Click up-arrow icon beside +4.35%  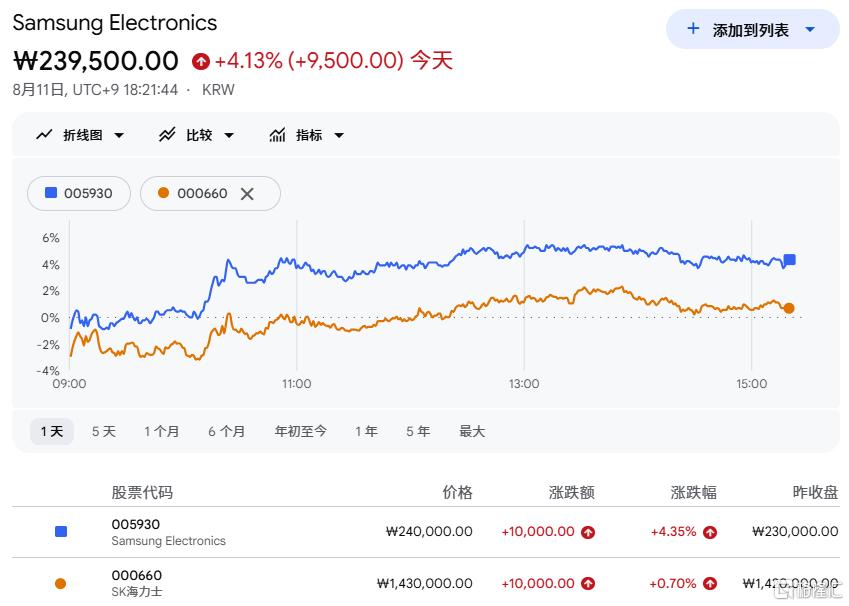pyautogui.click(x=710, y=532)
